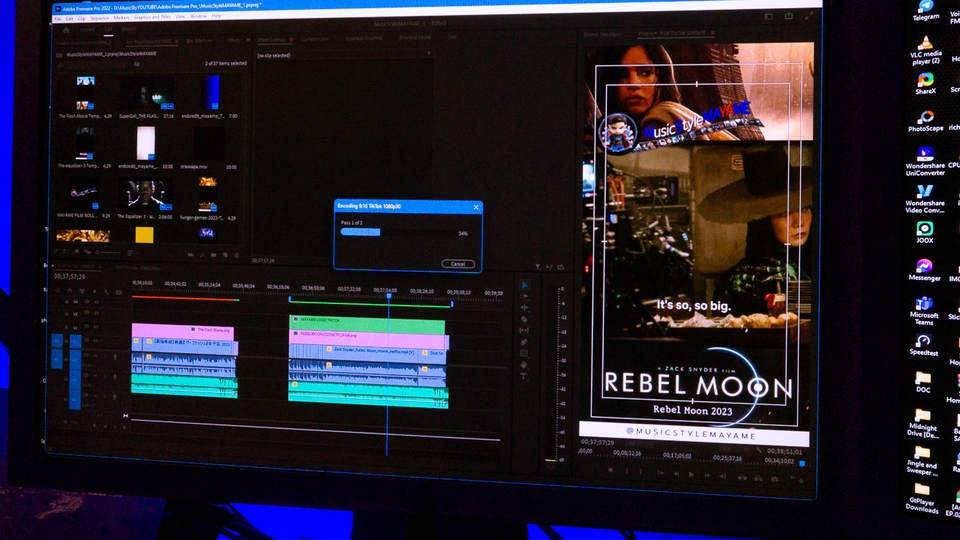
Task: Select the Hand tool
Action: pyautogui.click(x=524, y=365)
